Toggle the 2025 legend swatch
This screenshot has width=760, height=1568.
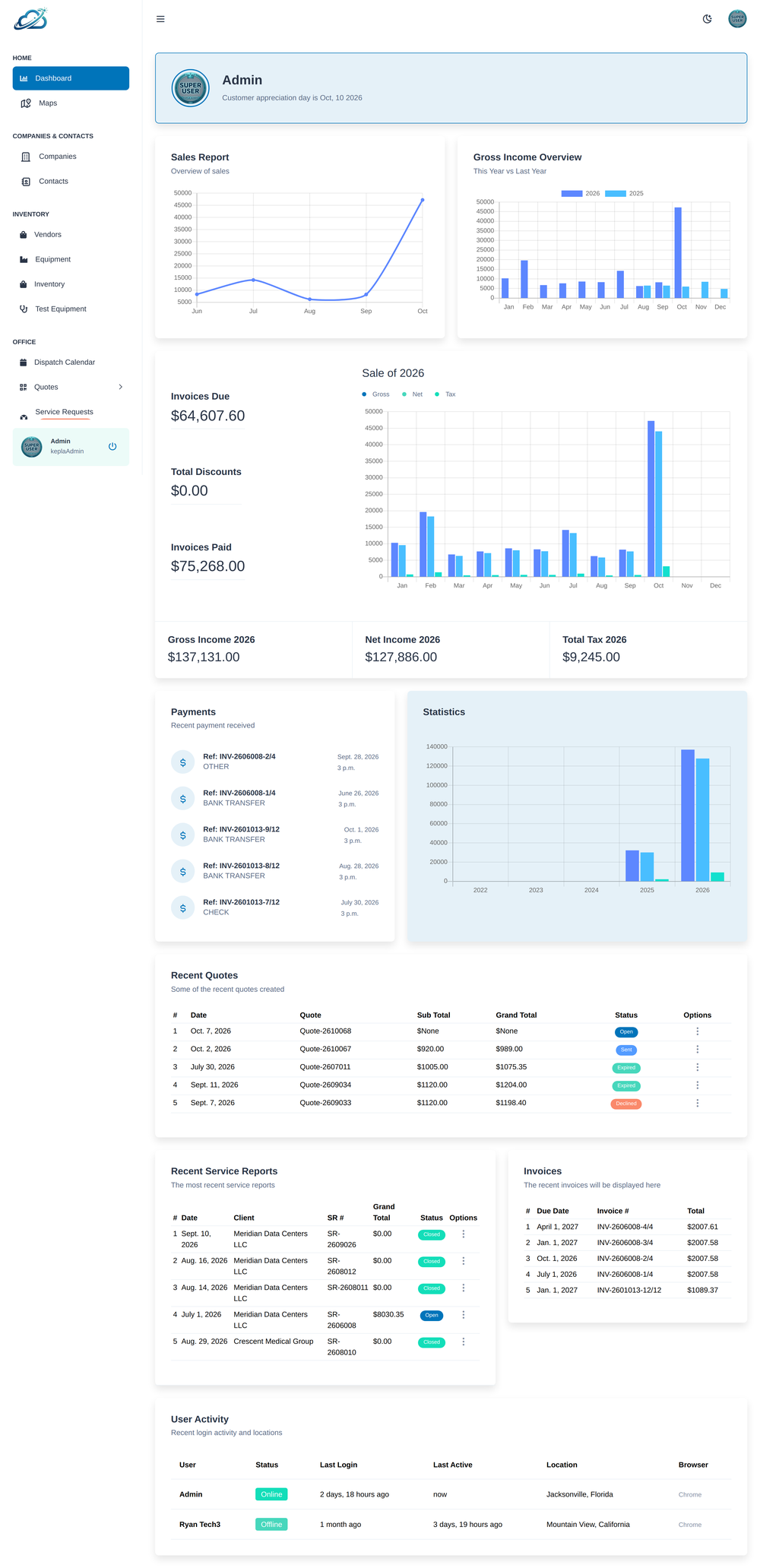616,194
